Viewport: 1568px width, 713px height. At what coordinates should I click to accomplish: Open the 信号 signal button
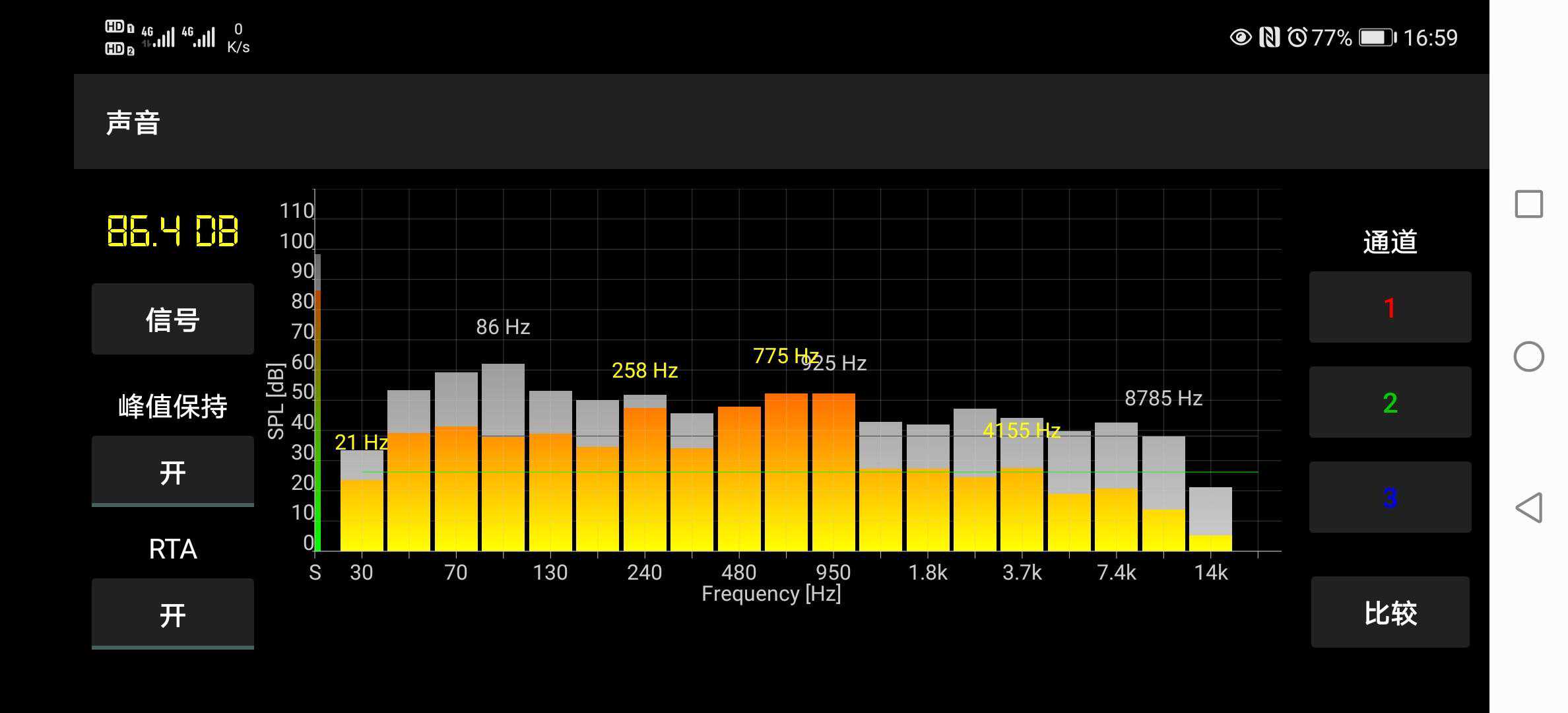(172, 320)
